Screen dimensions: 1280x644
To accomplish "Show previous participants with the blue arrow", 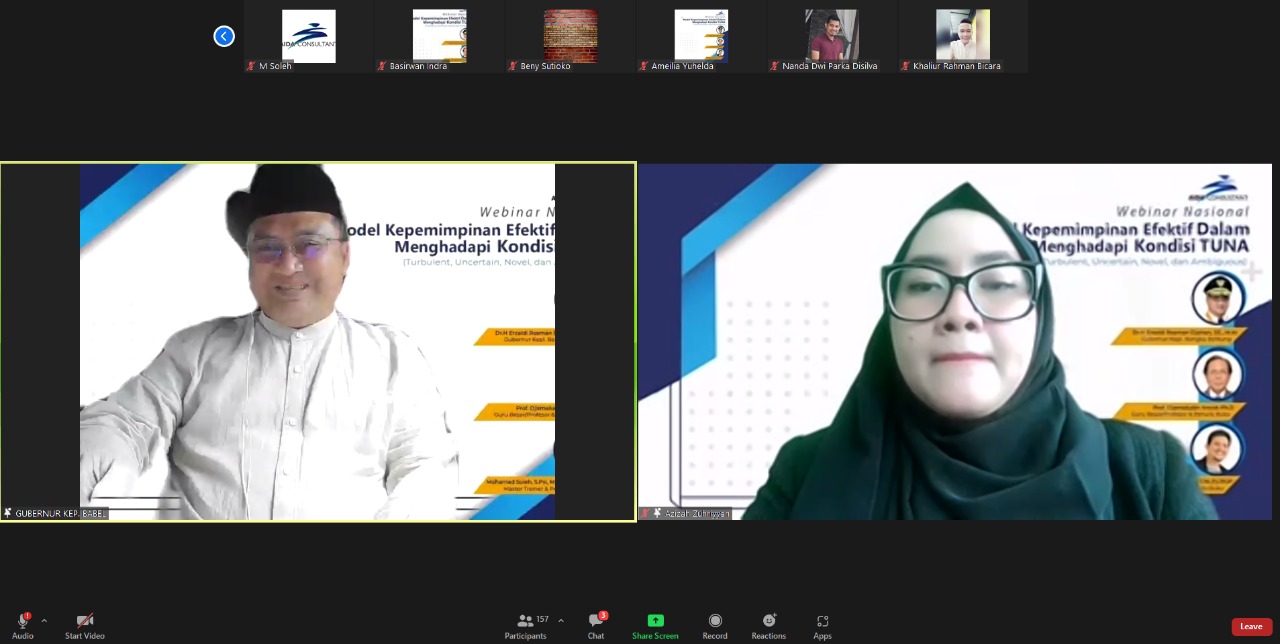I will click(x=224, y=36).
